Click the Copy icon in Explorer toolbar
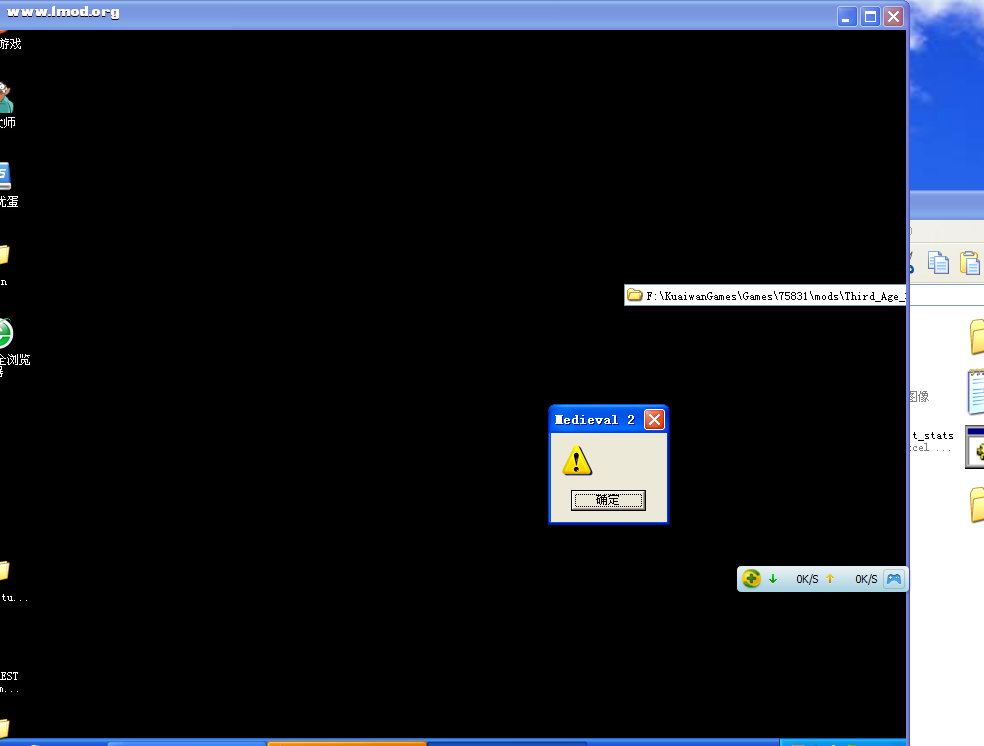 pos(938,262)
